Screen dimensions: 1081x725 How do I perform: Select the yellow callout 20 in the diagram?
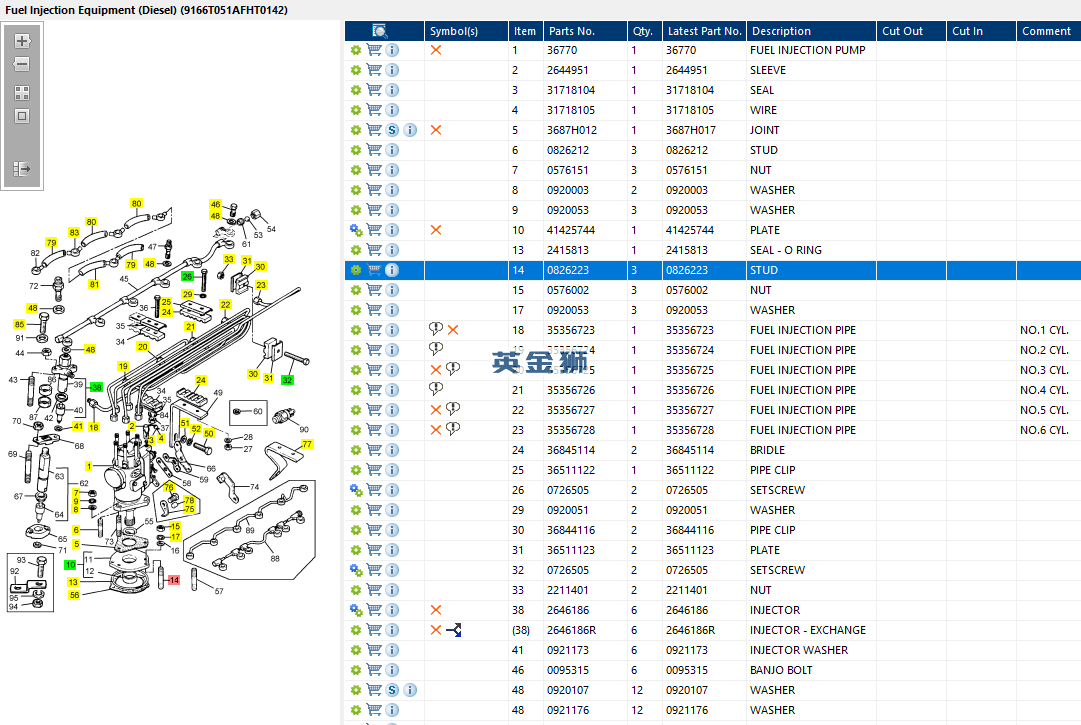[142, 347]
